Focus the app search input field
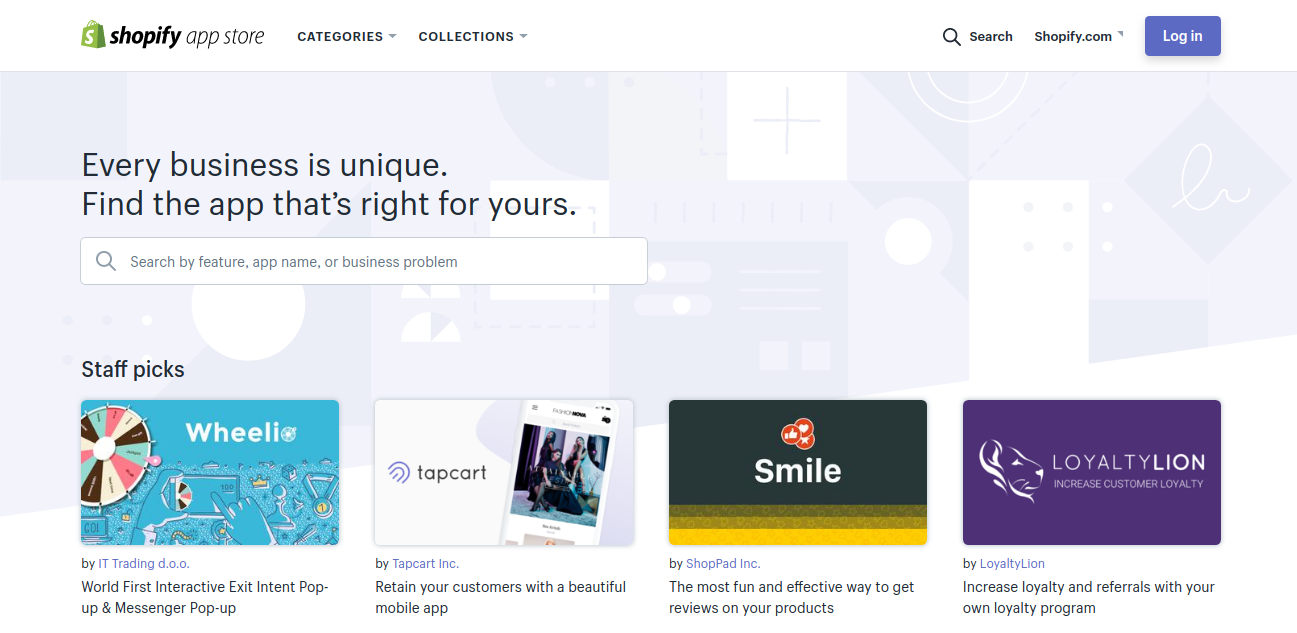 pyautogui.click(x=380, y=261)
